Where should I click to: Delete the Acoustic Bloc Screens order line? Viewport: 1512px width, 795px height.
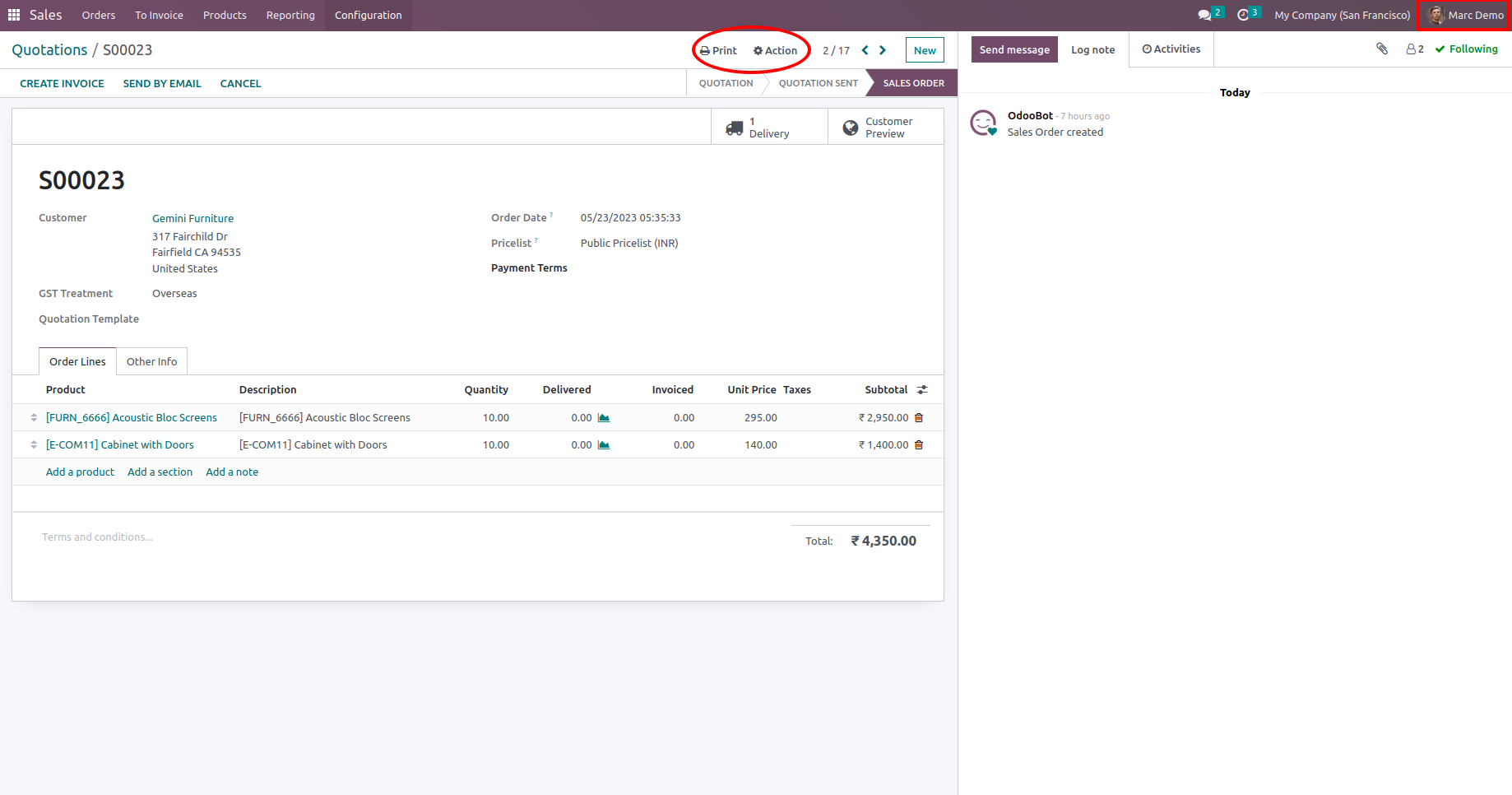click(x=919, y=418)
